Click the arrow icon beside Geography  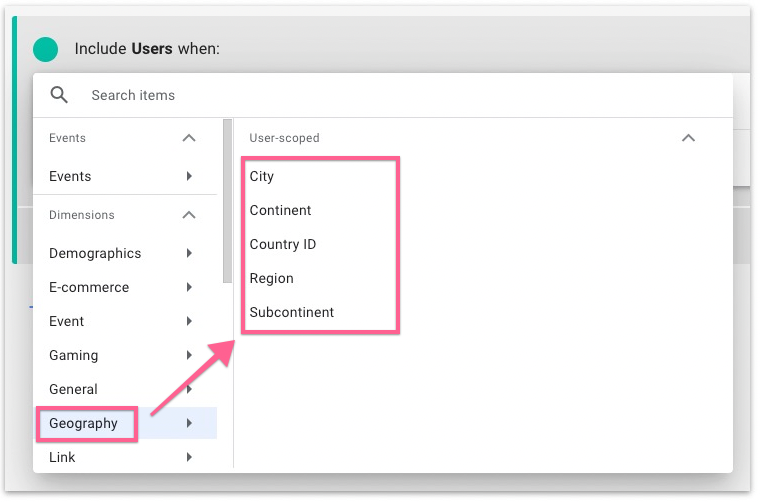189,423
